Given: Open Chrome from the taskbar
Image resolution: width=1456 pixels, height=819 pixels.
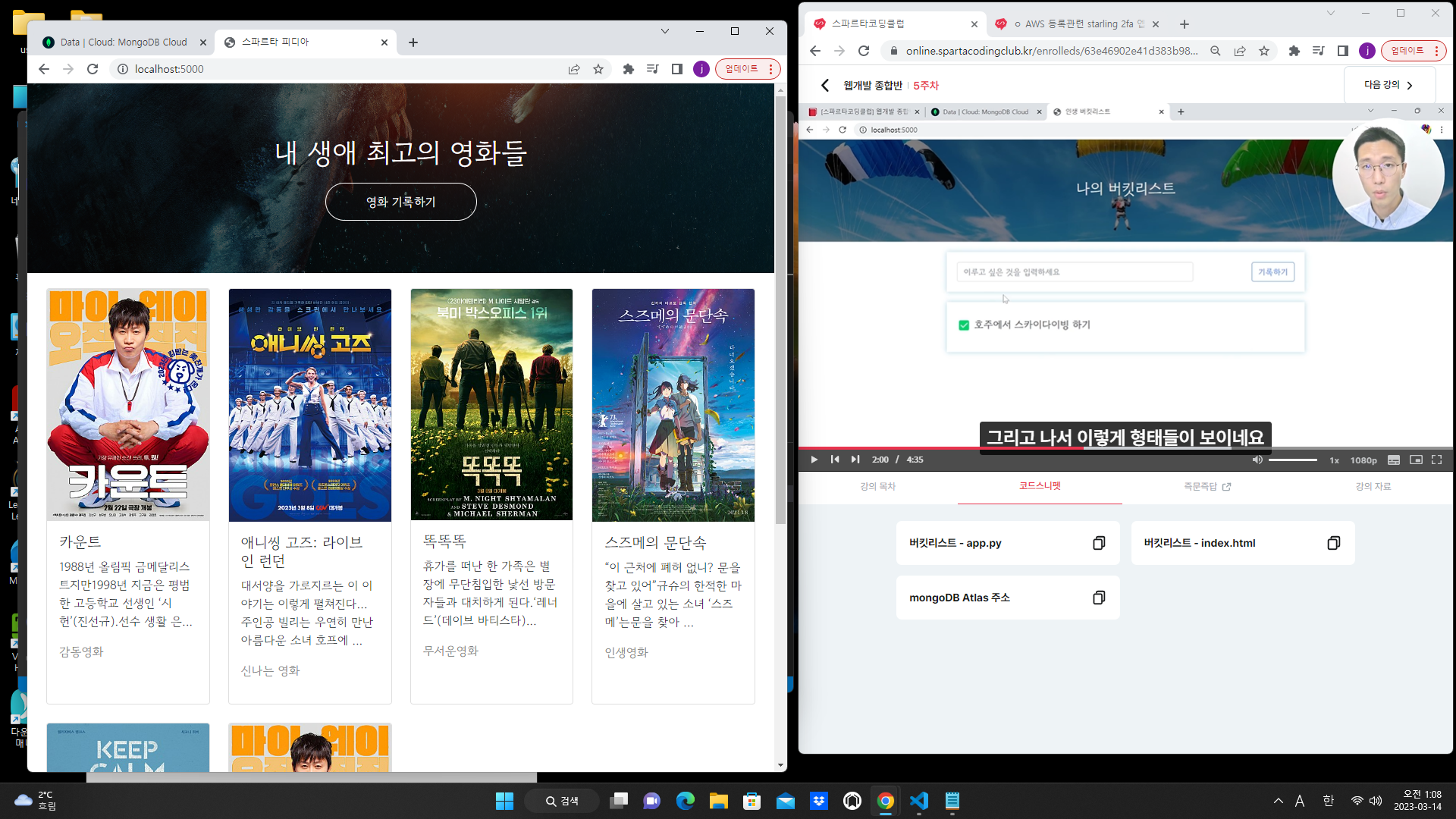Looking at the screenshot, I should tap(886, 801).
